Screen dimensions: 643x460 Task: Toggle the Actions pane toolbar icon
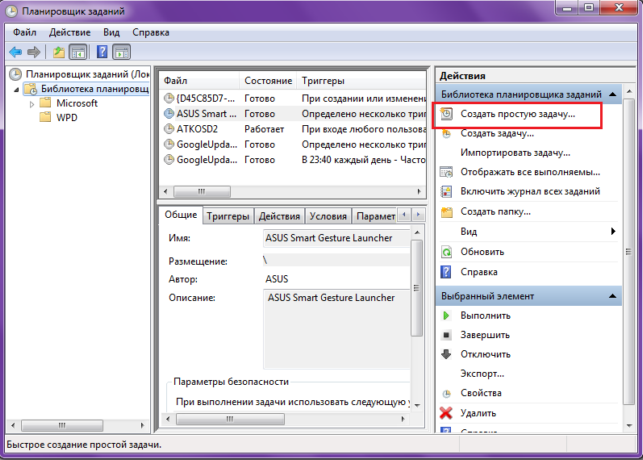tap(121, 52)
